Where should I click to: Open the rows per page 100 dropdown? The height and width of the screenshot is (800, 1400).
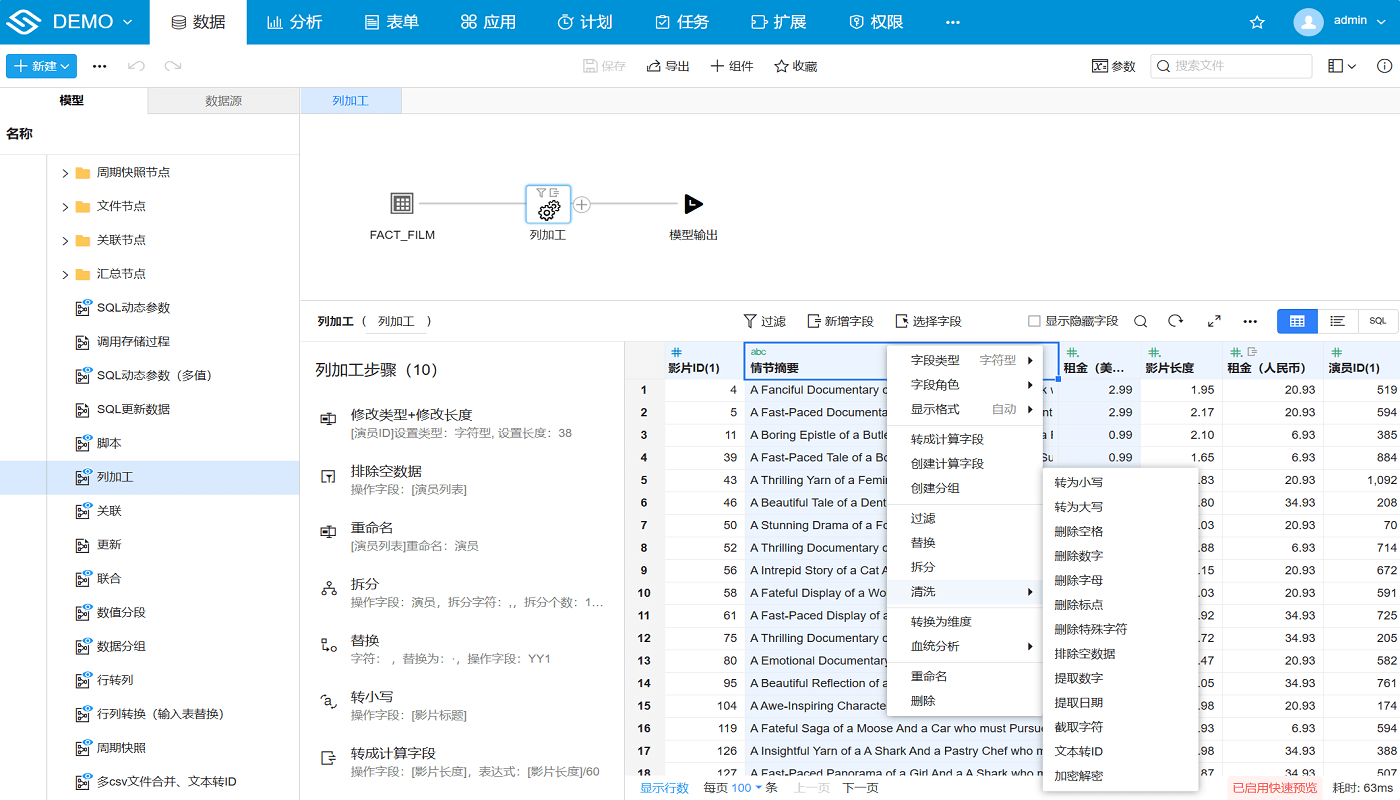tap(746, 788)
